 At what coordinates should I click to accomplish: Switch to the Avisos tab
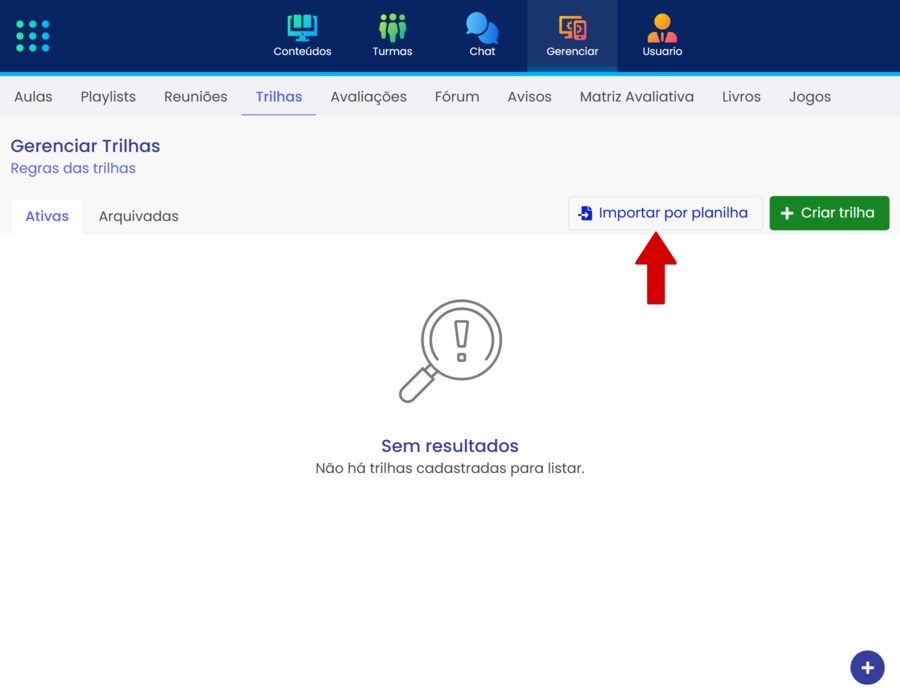529,96
